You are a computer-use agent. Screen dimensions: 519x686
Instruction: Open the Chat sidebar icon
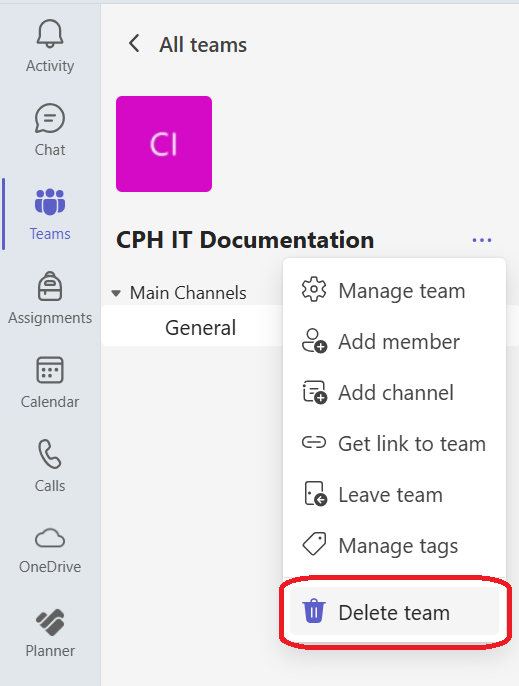50,118
